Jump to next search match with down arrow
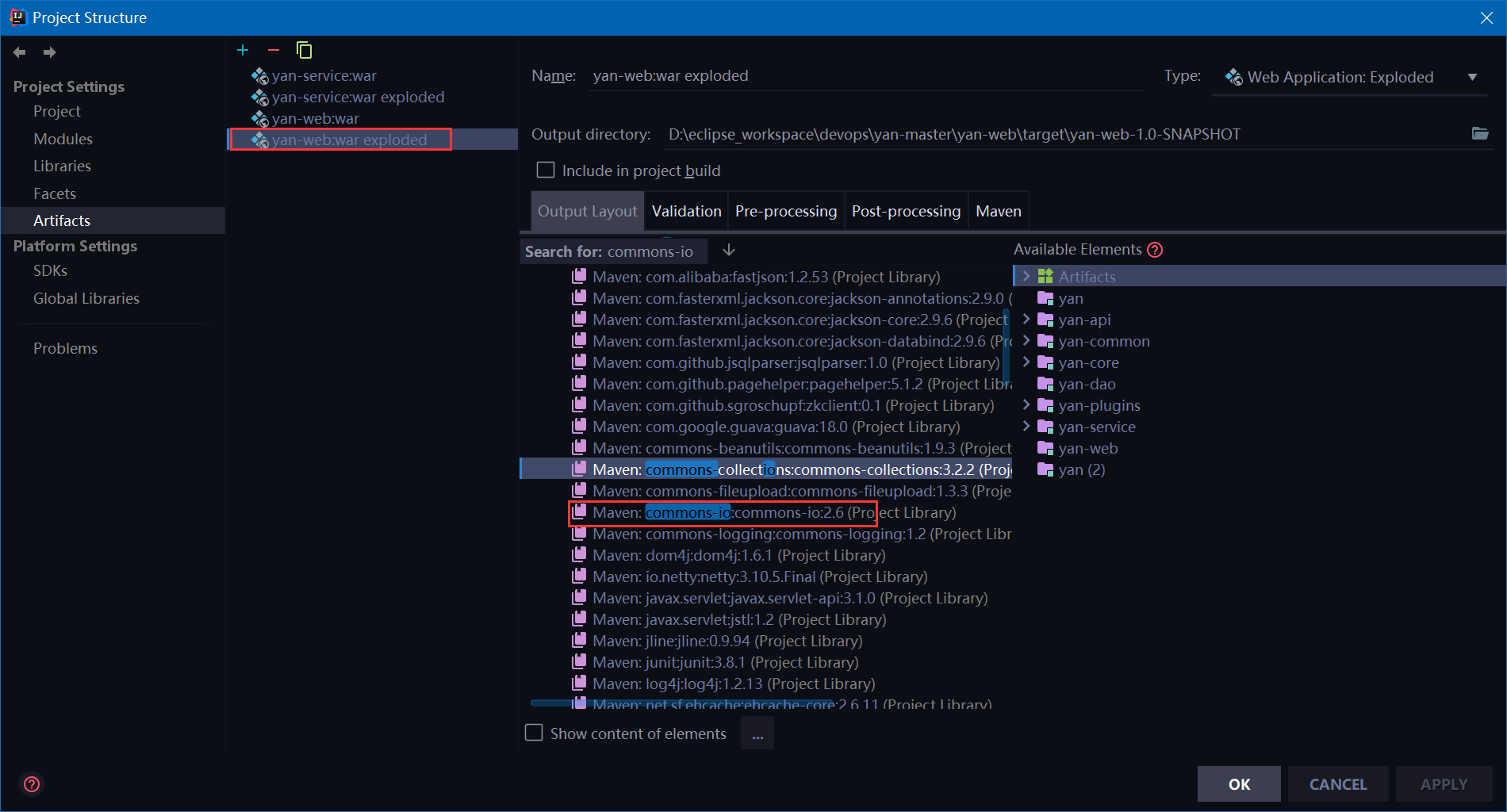Image resolution: width=1507 pixels, height=812 pixels. (x=728, y=250)
